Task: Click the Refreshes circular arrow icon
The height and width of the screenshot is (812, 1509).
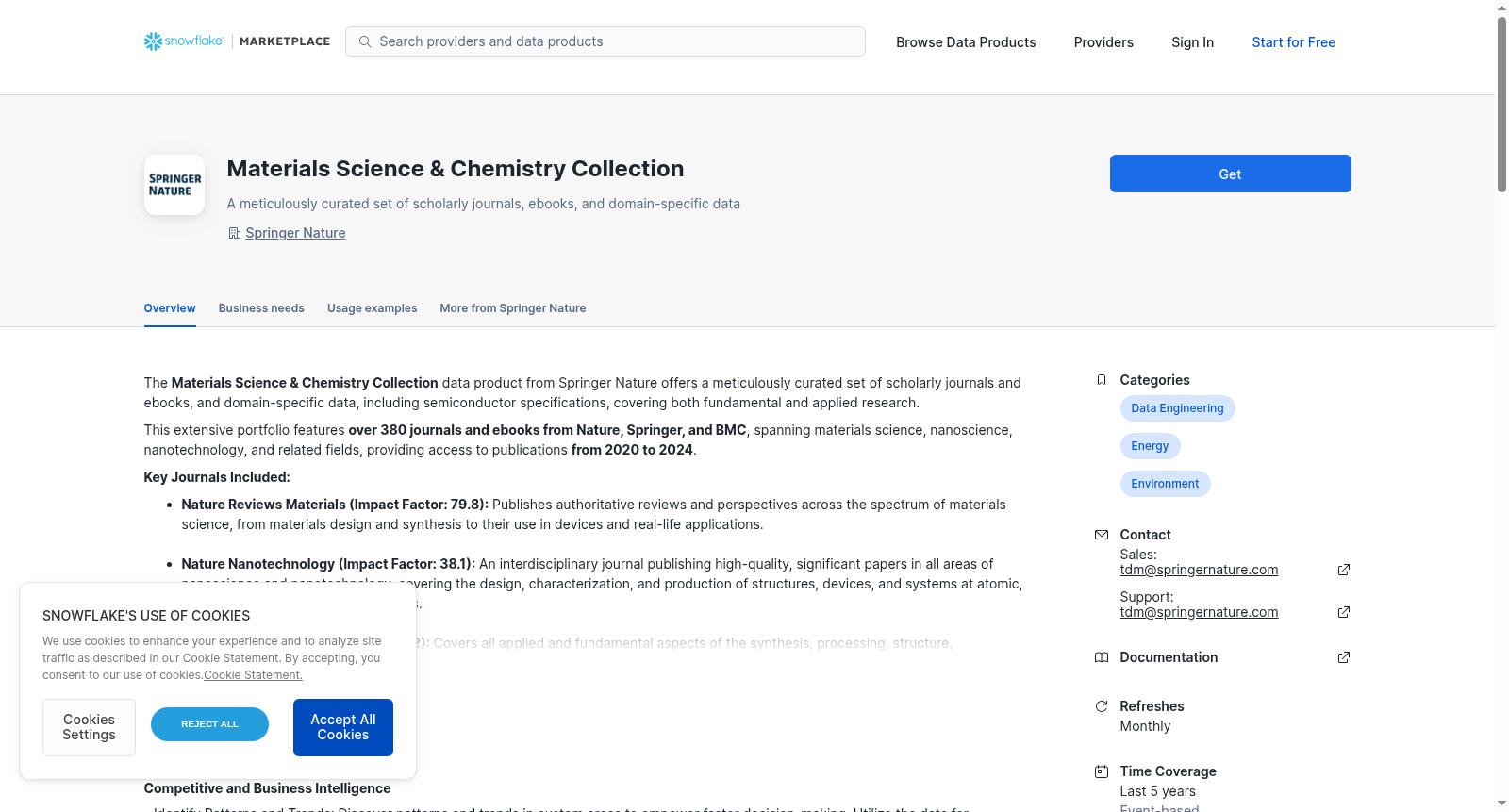Action: [x=1102, y=706]
